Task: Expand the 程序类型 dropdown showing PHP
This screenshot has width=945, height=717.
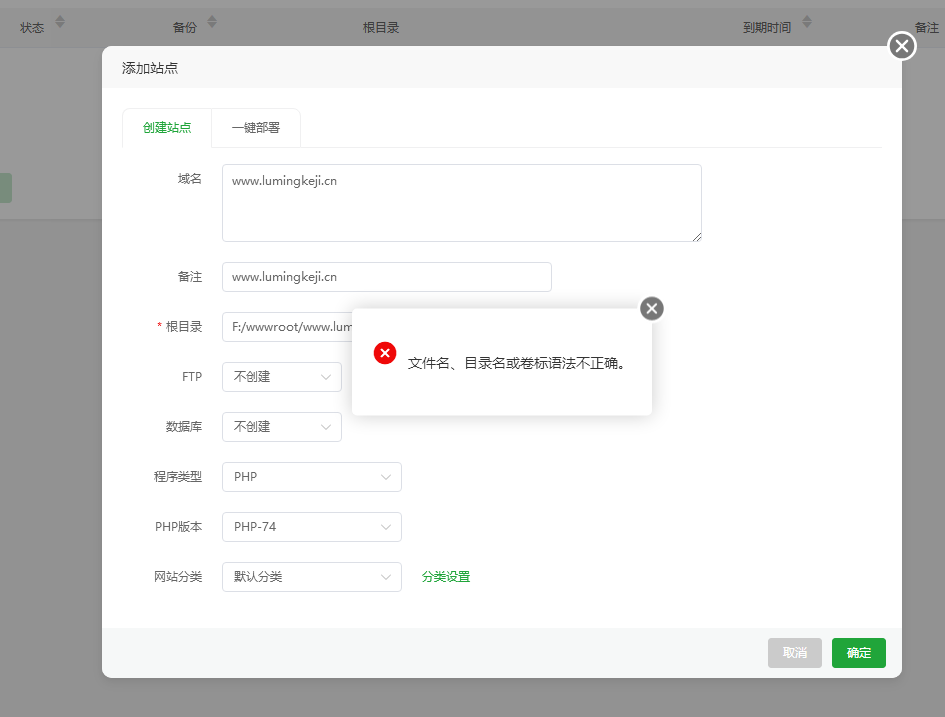Action: [311, 477]
